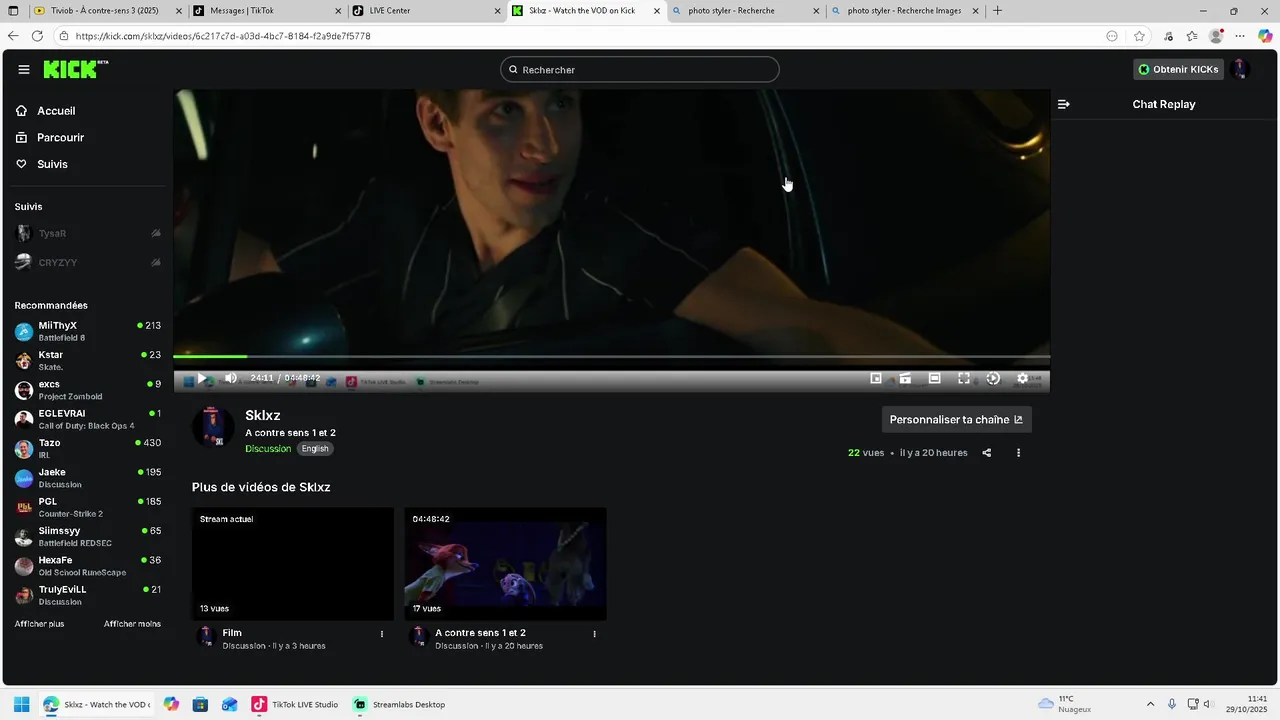The width and height of the screenshot is (1280, 720).
Task: Open the 04:48:42 video thumbnail
Action: click(505, 564)
